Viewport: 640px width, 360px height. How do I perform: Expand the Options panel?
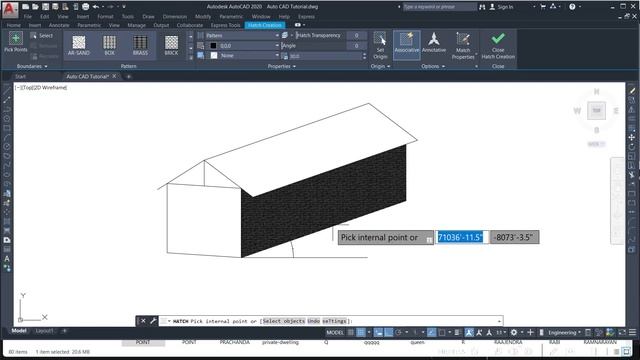433,66
